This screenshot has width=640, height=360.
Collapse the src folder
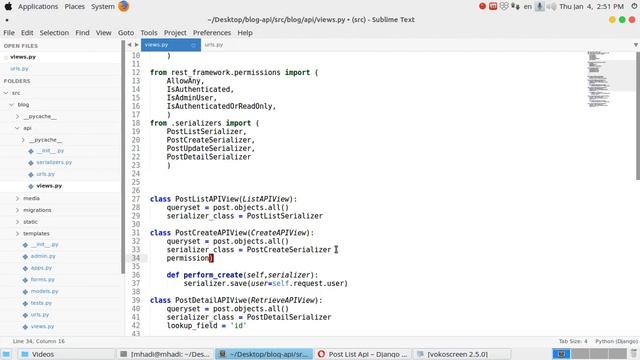[6, 93]
